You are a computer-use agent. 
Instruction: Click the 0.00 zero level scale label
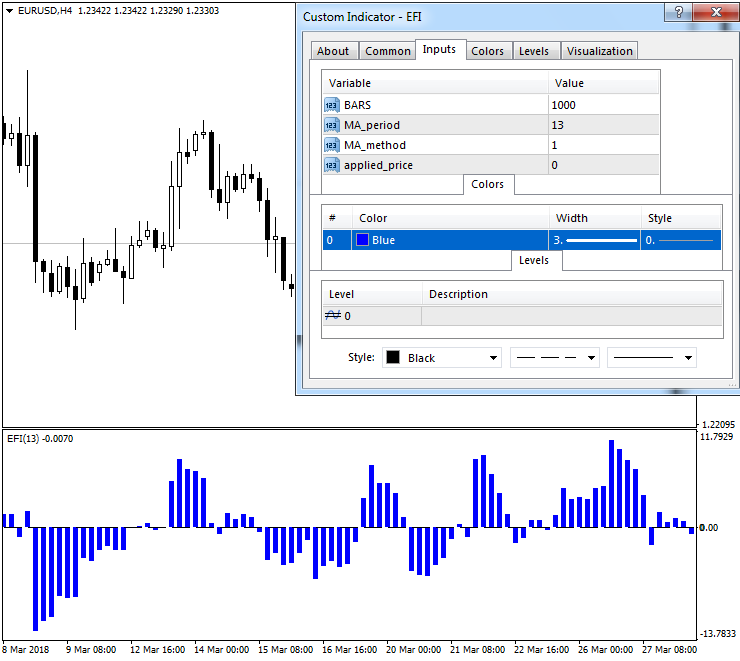[x=708, y=527]
